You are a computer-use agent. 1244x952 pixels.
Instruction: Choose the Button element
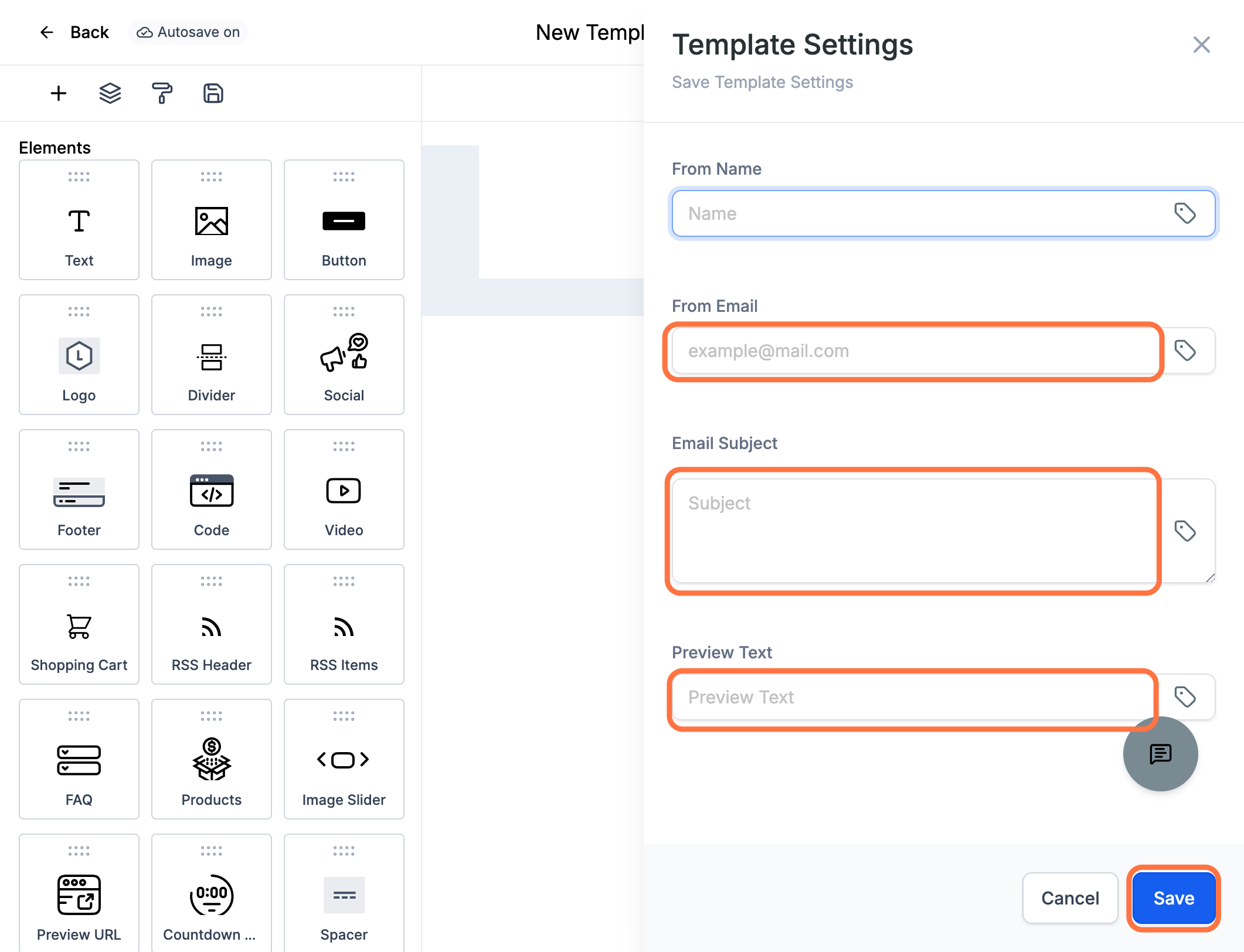point(344,220)
